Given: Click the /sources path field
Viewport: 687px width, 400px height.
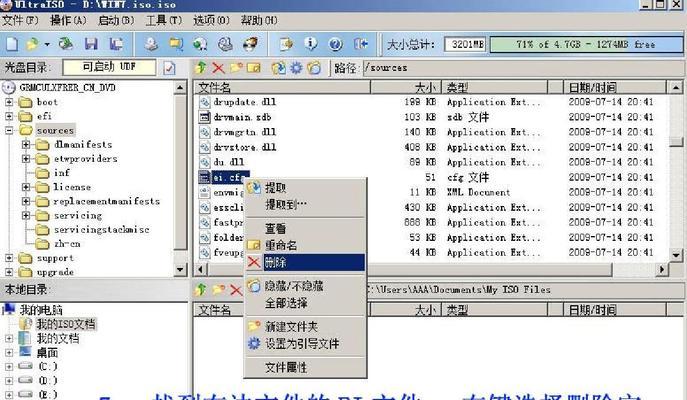Looking at the screenshot, I should coord(523,68).
